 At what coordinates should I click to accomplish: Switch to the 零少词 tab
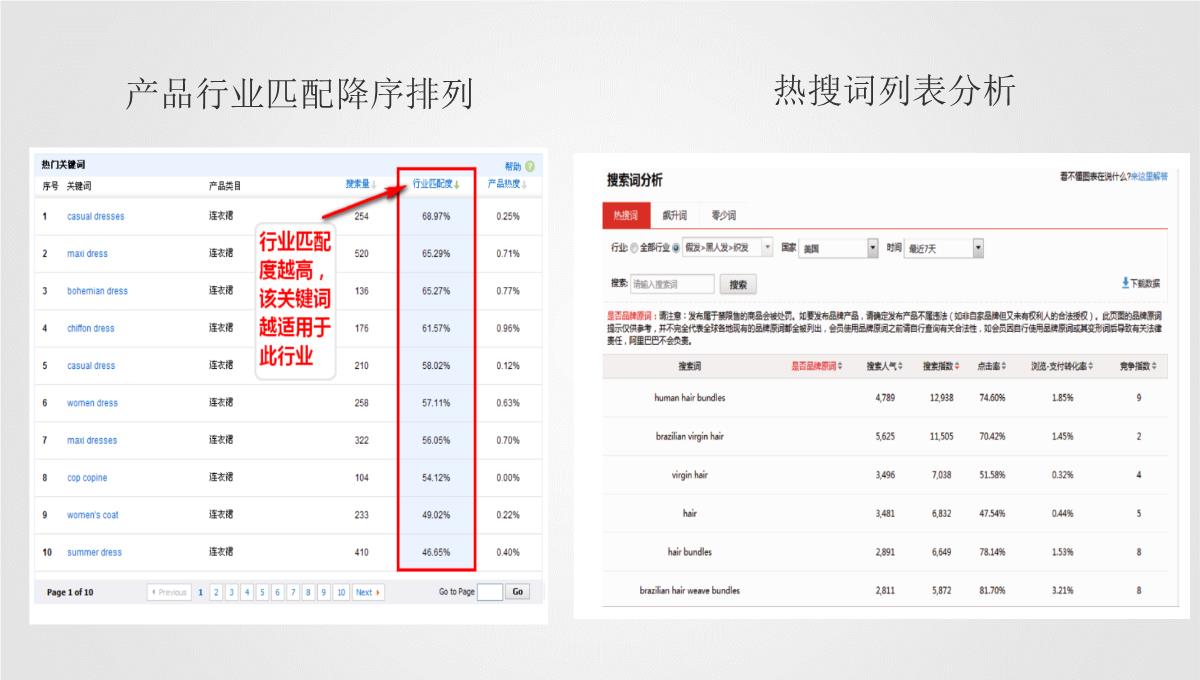pyautogui.click(x=723, y=216)
